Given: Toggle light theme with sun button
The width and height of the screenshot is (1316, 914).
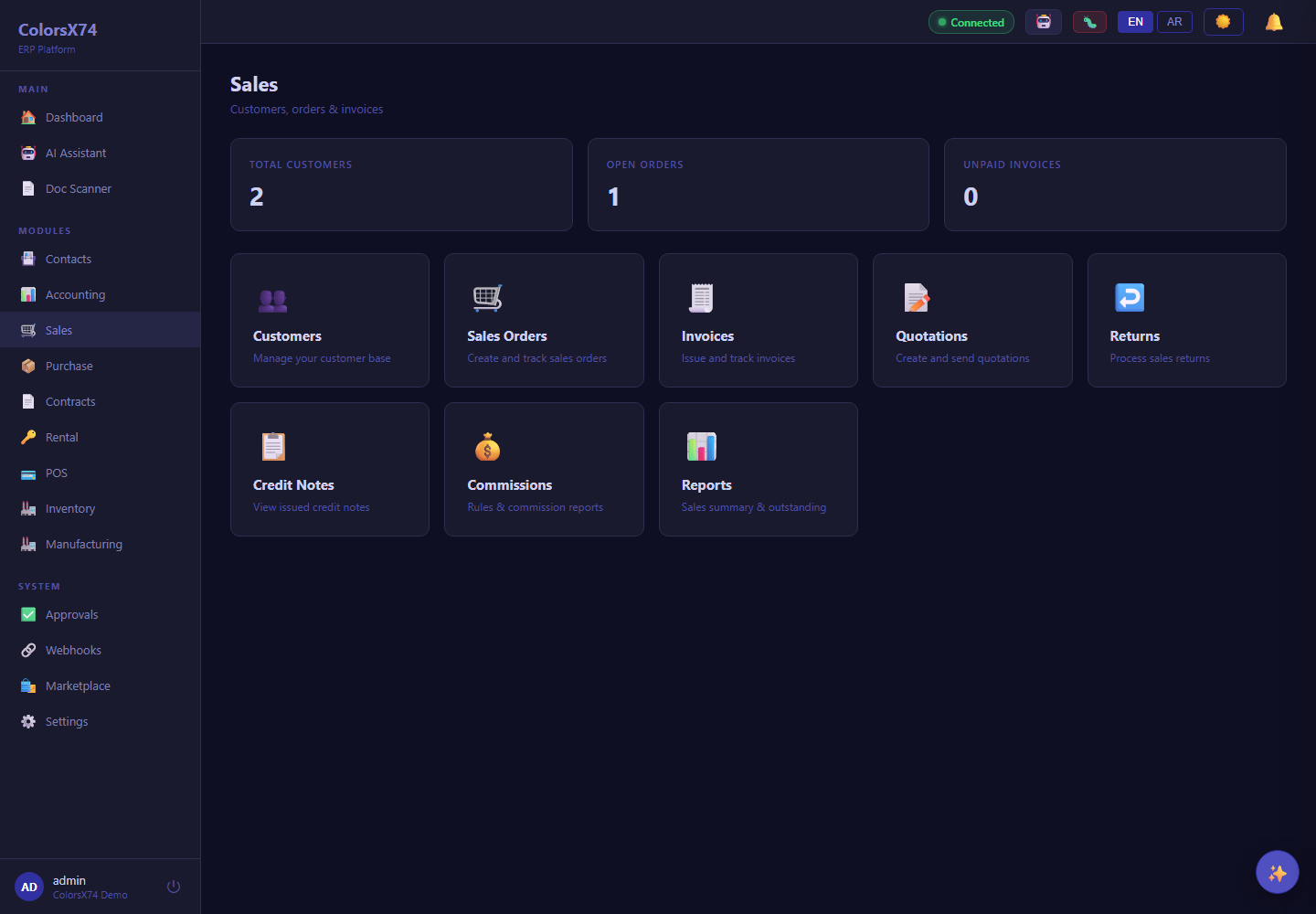Looking at the screenshot, I should click(x=1224, y=22).
